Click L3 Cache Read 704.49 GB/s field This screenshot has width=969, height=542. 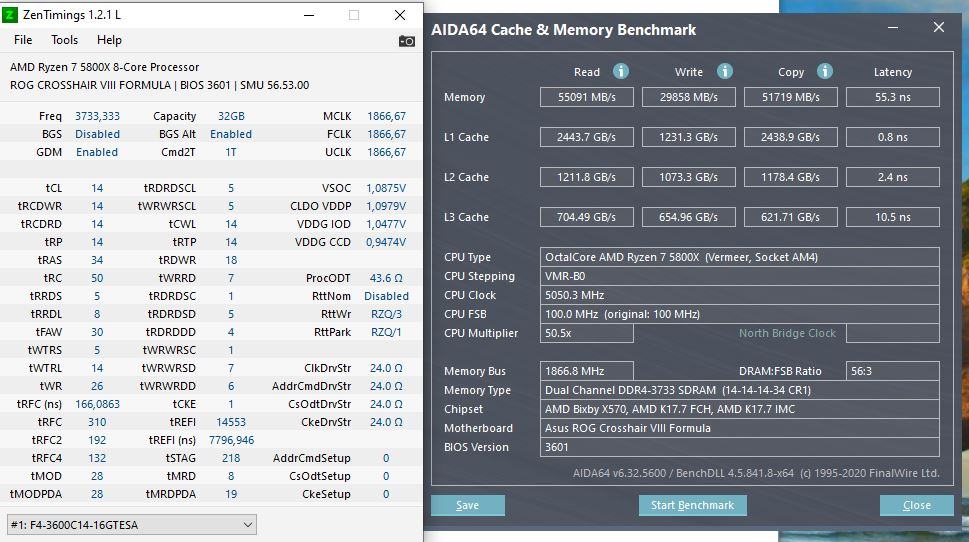[586, 217]
